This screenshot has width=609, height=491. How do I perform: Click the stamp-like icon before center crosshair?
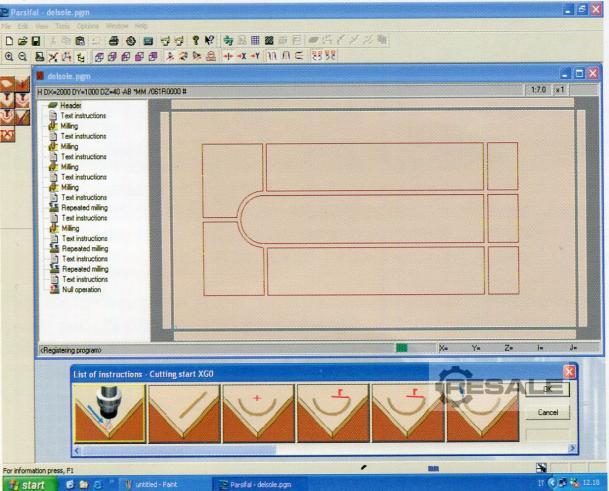[211, 57]
